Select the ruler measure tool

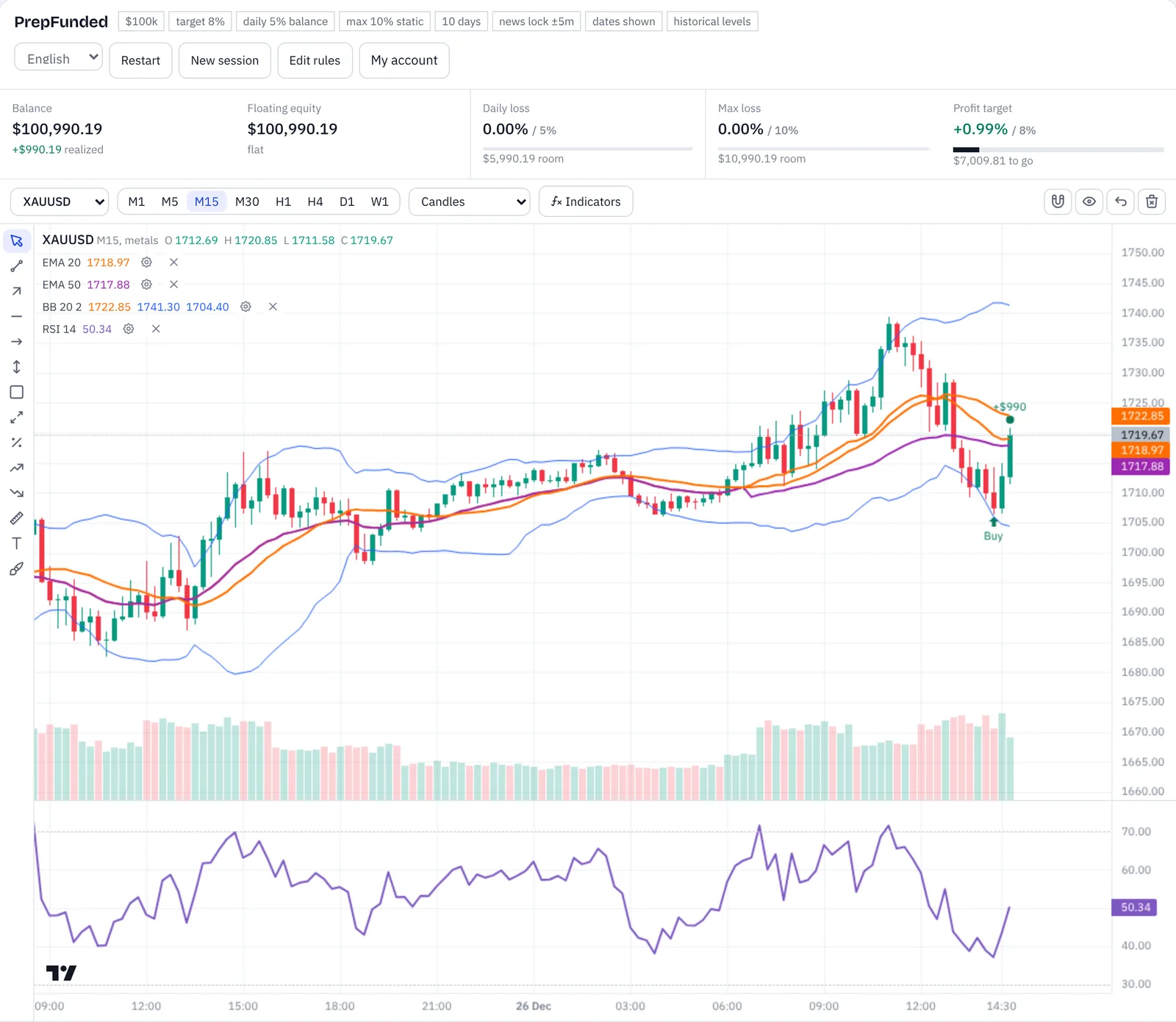[x=17, y=518]
